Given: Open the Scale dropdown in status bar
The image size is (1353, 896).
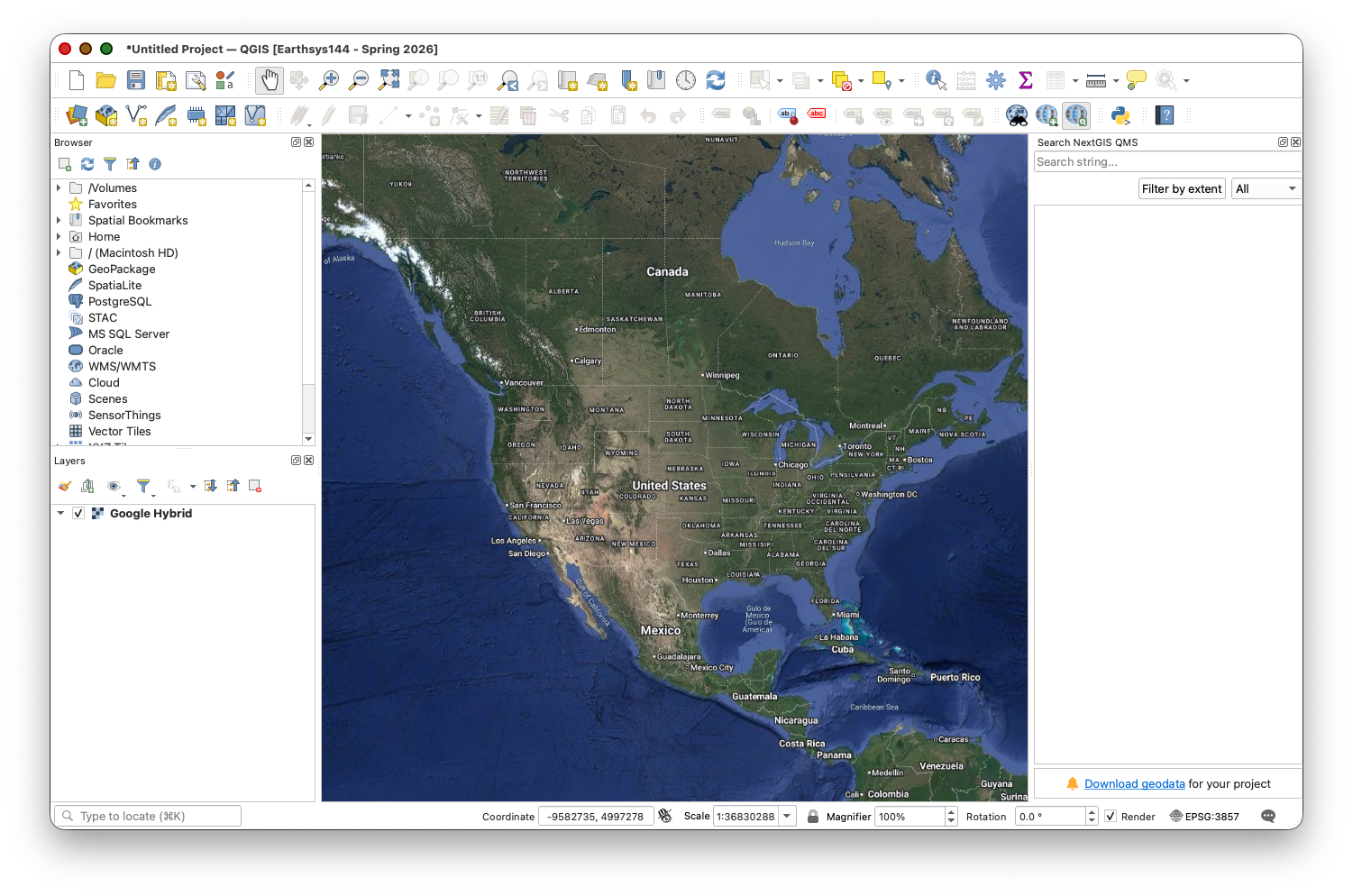Looking at the screenshot, I should pos(787,817).
